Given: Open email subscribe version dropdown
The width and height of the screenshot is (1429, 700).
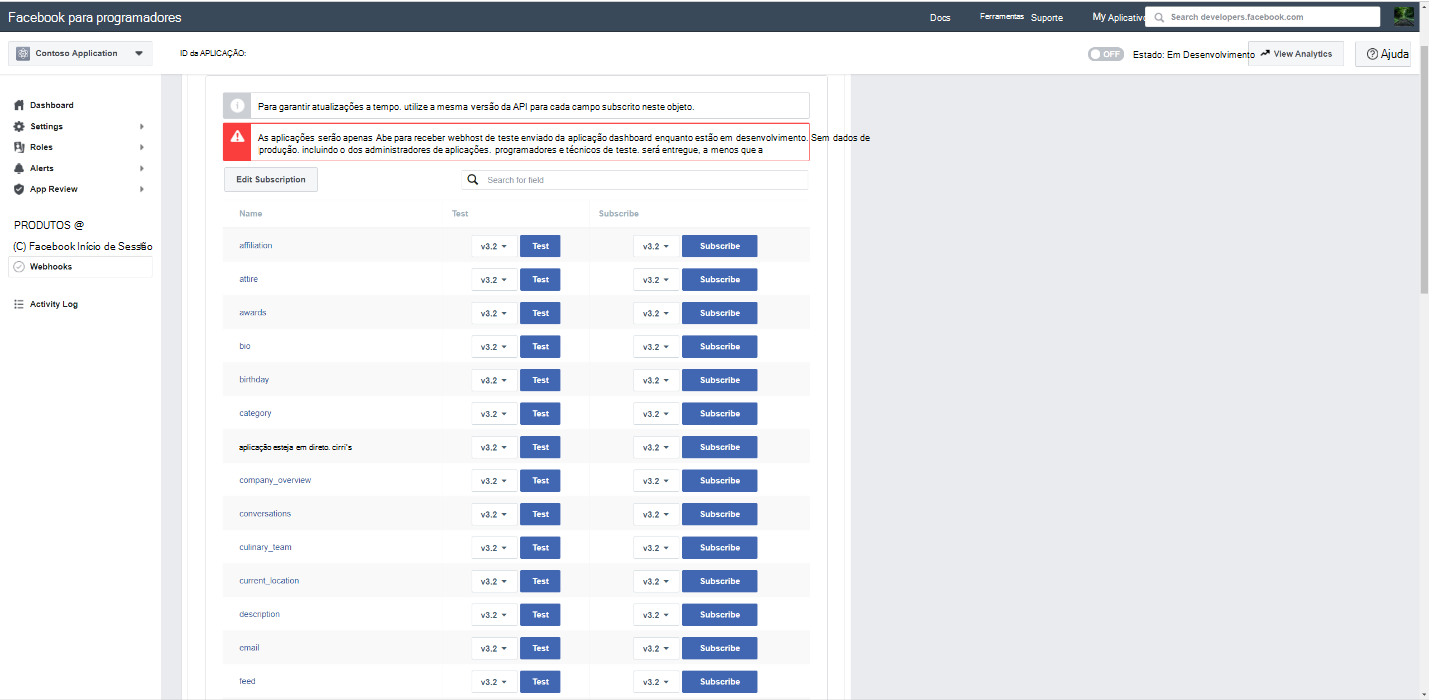Looking at the screenshot, I should point(656,648).
